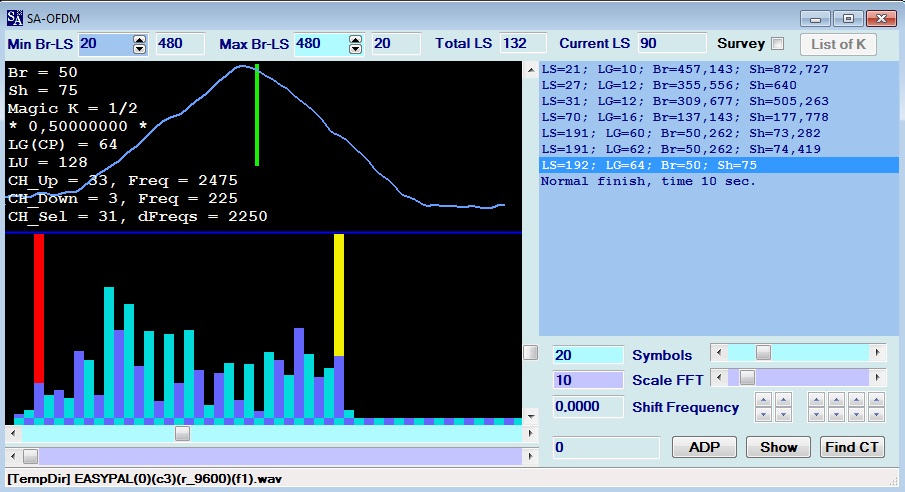Click the cyan horizontal scrollbar thumb

(x=182, y=433)
